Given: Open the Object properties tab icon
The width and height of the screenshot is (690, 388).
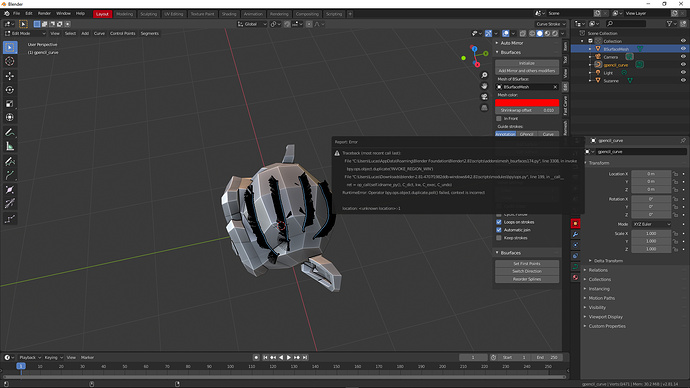Looking at the screenshot, I should pyautogui.click(x=575, y=223).
